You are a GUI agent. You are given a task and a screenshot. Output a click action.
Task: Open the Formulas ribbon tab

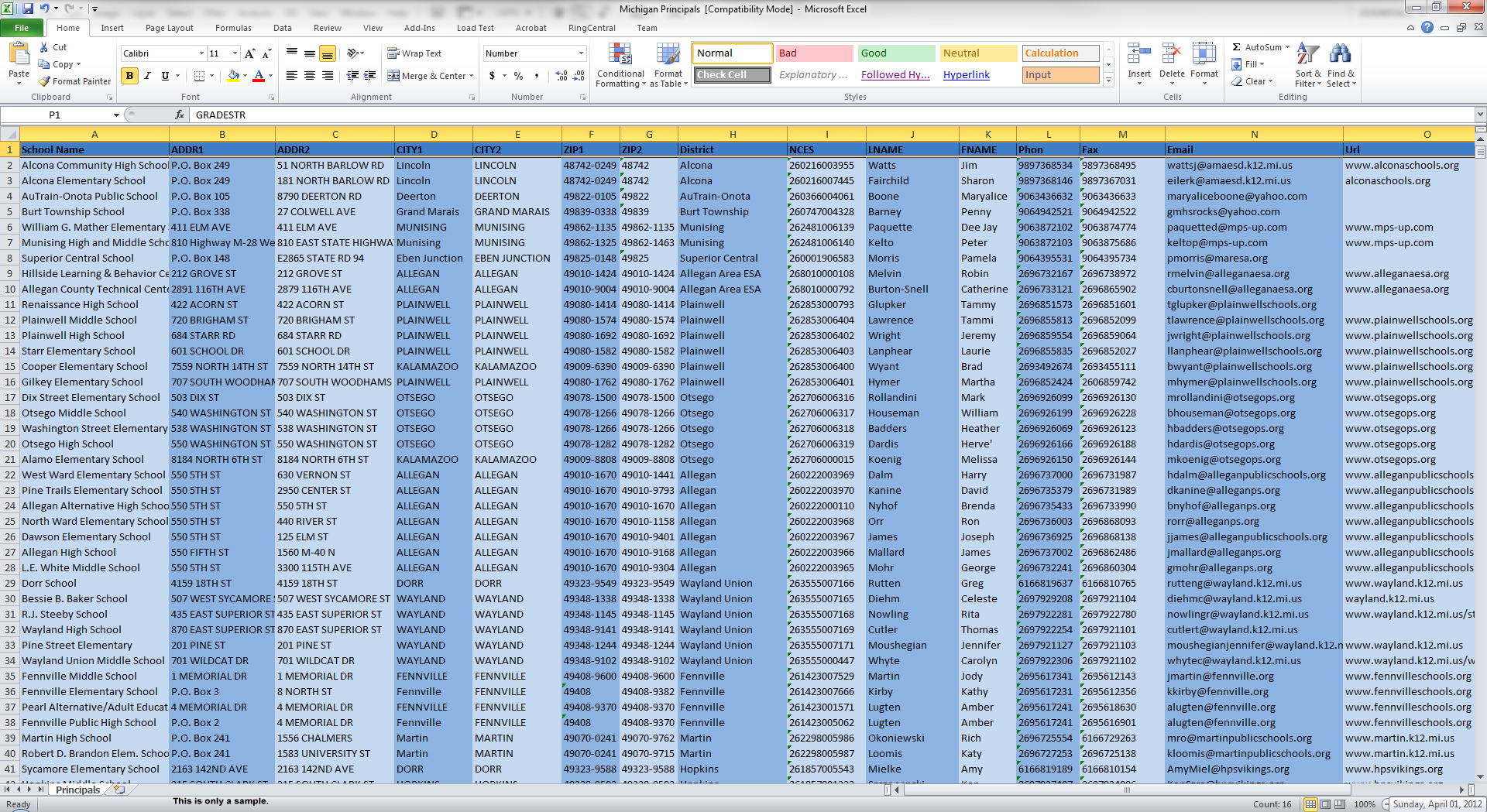tap(233, 28)
